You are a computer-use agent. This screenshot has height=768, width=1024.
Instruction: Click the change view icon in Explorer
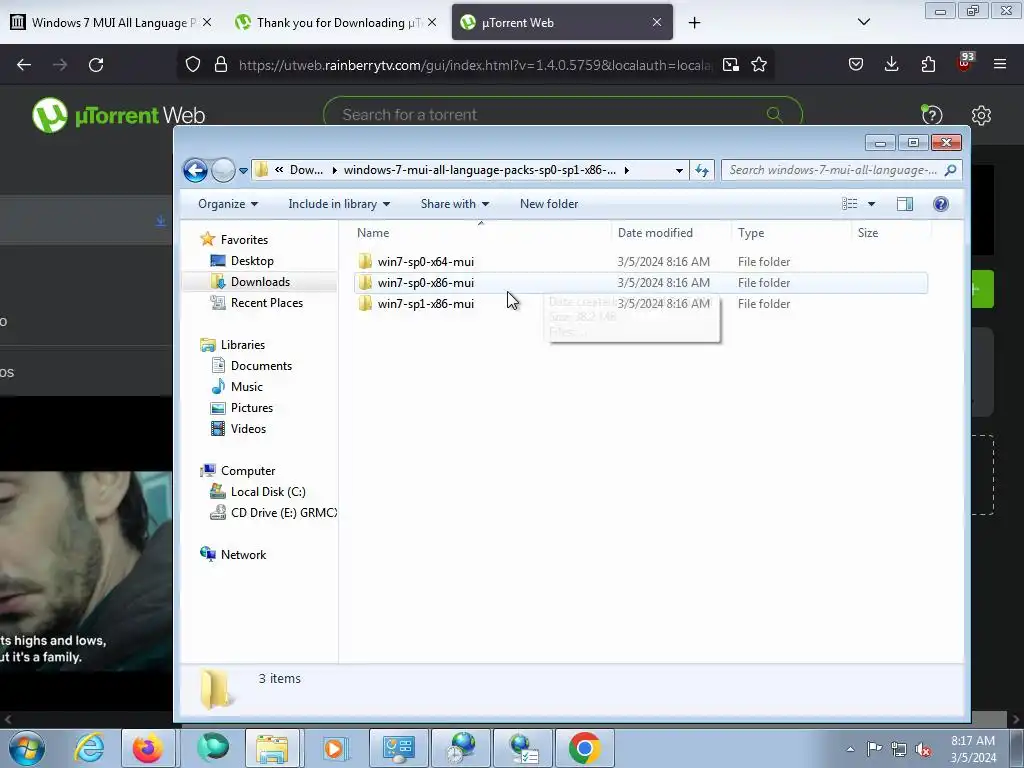(850, 204)
